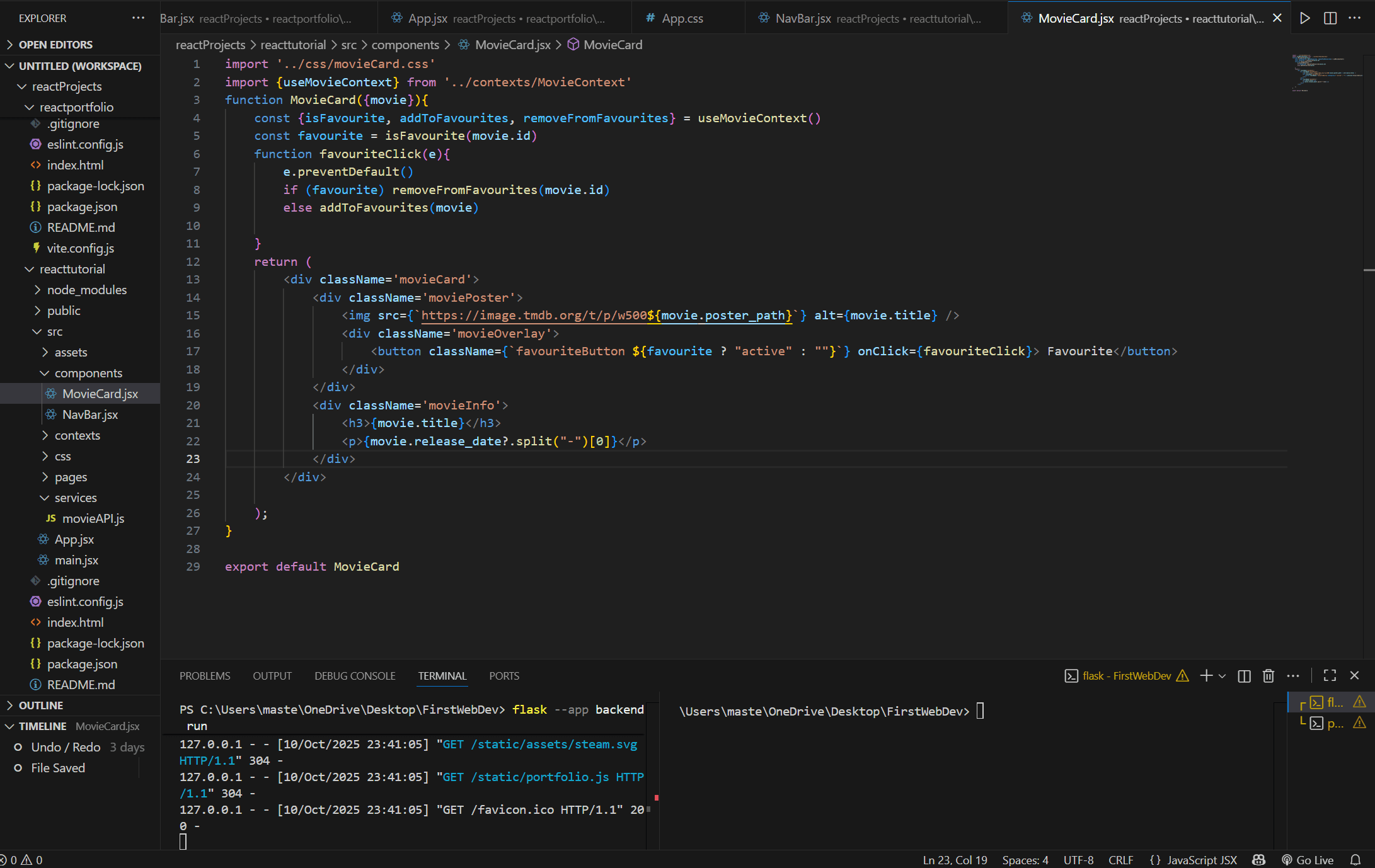
Task: Collapse the services folder
Action: point(80,498)
